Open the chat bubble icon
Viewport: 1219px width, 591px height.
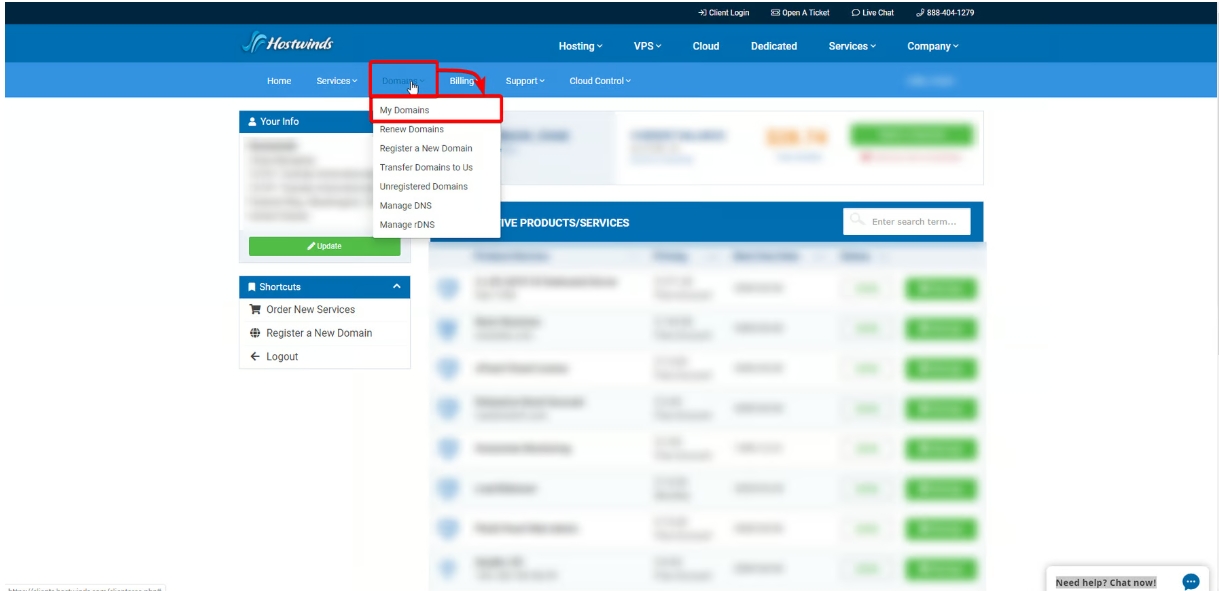point(1190,581)
